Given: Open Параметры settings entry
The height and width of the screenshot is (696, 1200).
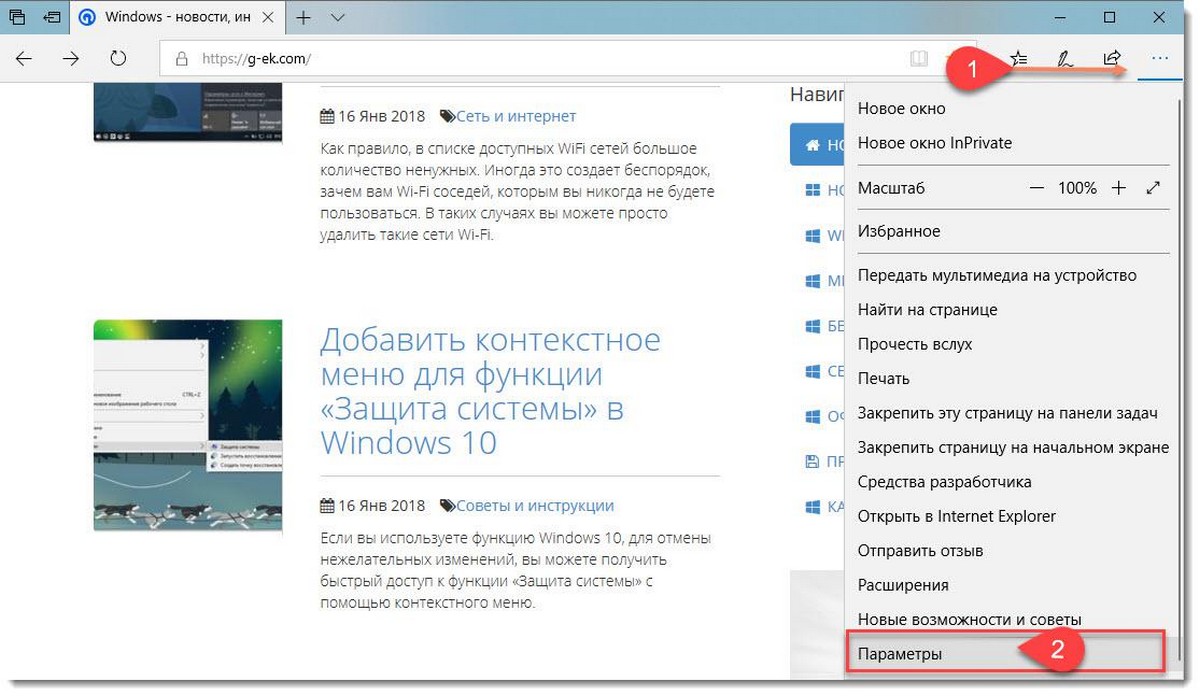Looking at the screenshot, I should tap(1007, 654).
